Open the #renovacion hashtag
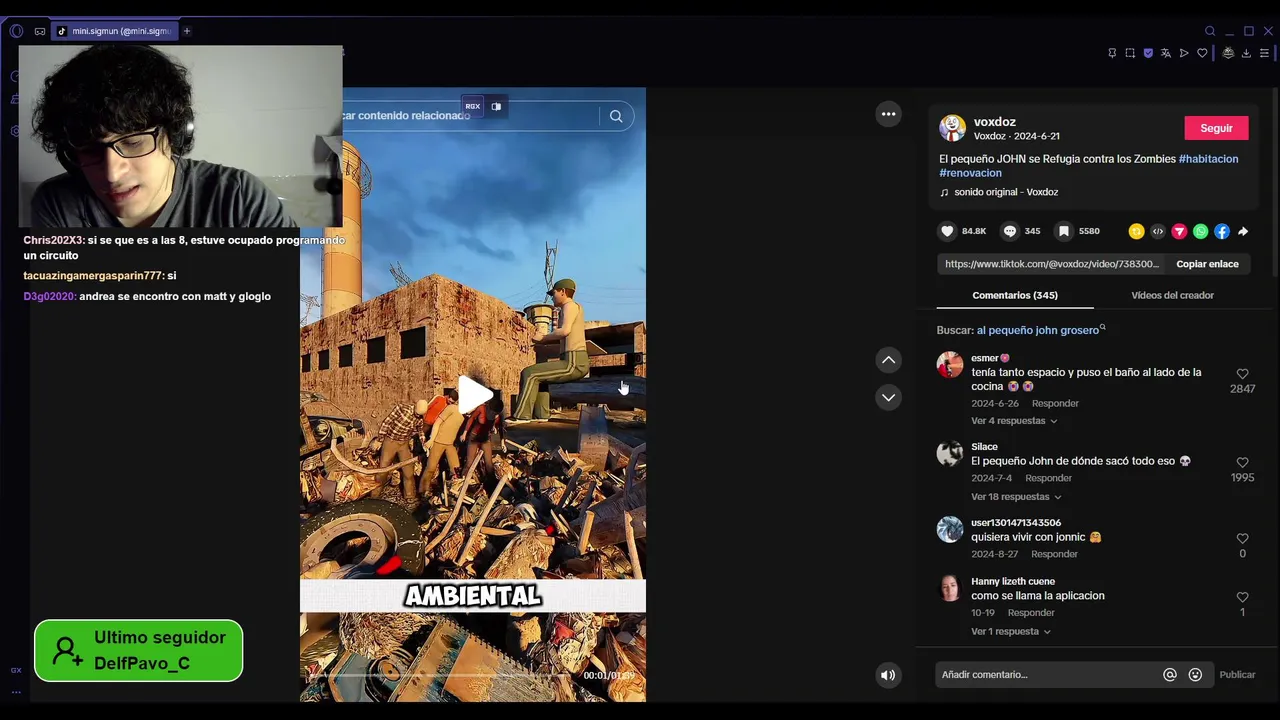The width and height of the screenshot is (1280, 720). [x=970, y=173]
